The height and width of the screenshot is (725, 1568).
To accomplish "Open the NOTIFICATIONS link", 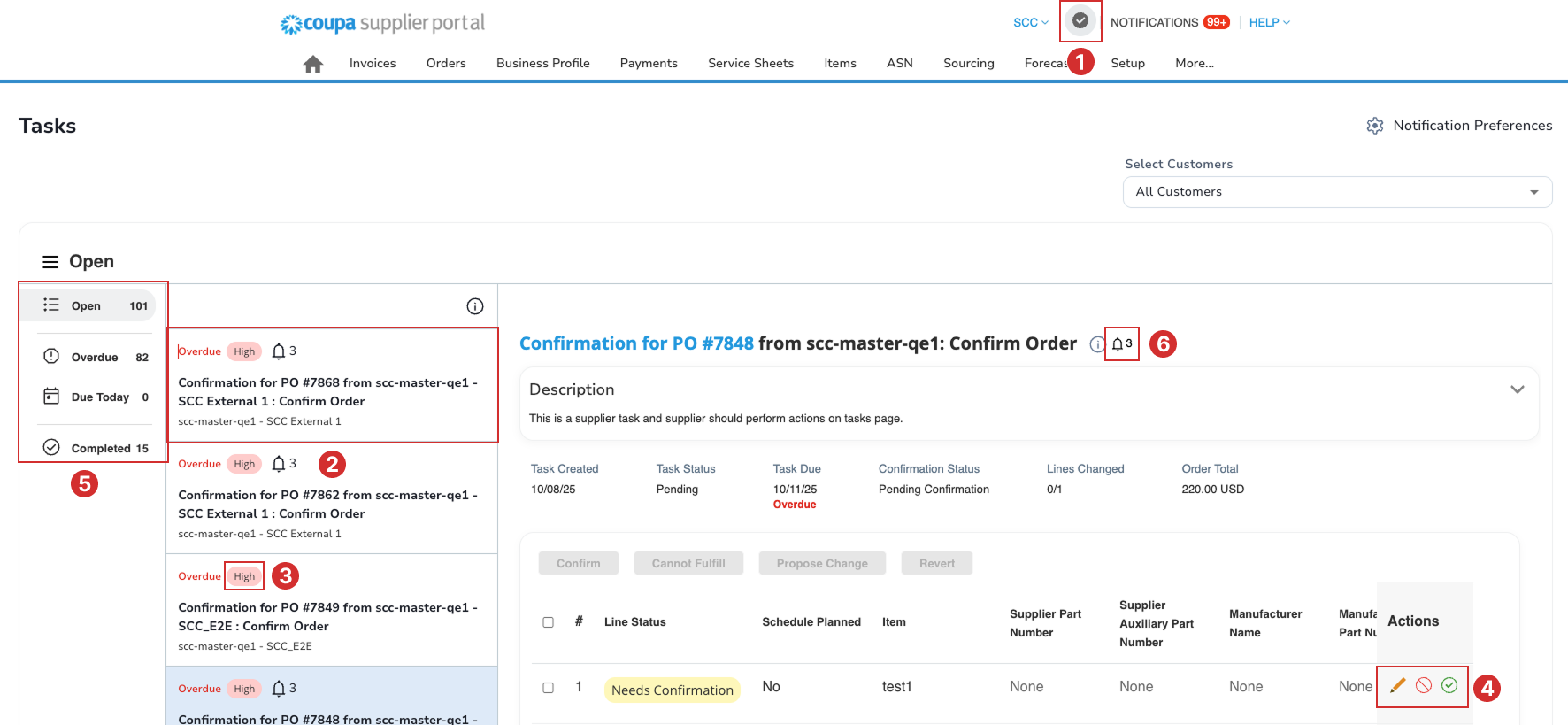I will 1154,22.
